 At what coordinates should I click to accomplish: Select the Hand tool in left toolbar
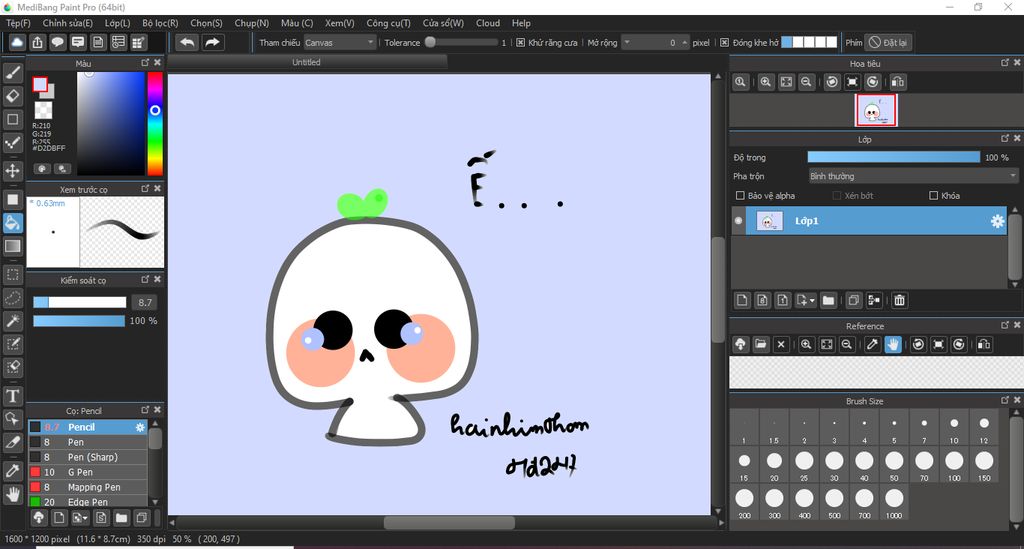click(x=12, y=494)
